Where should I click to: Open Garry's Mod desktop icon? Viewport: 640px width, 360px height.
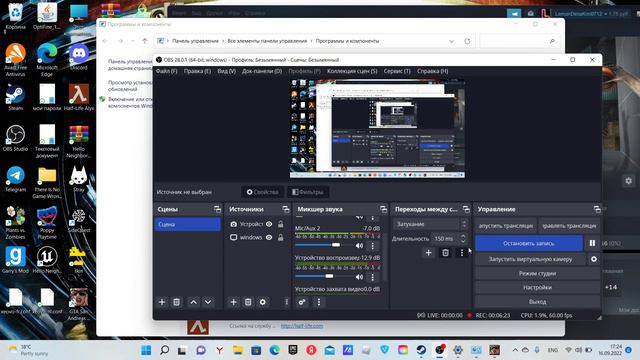click(16, 260)
